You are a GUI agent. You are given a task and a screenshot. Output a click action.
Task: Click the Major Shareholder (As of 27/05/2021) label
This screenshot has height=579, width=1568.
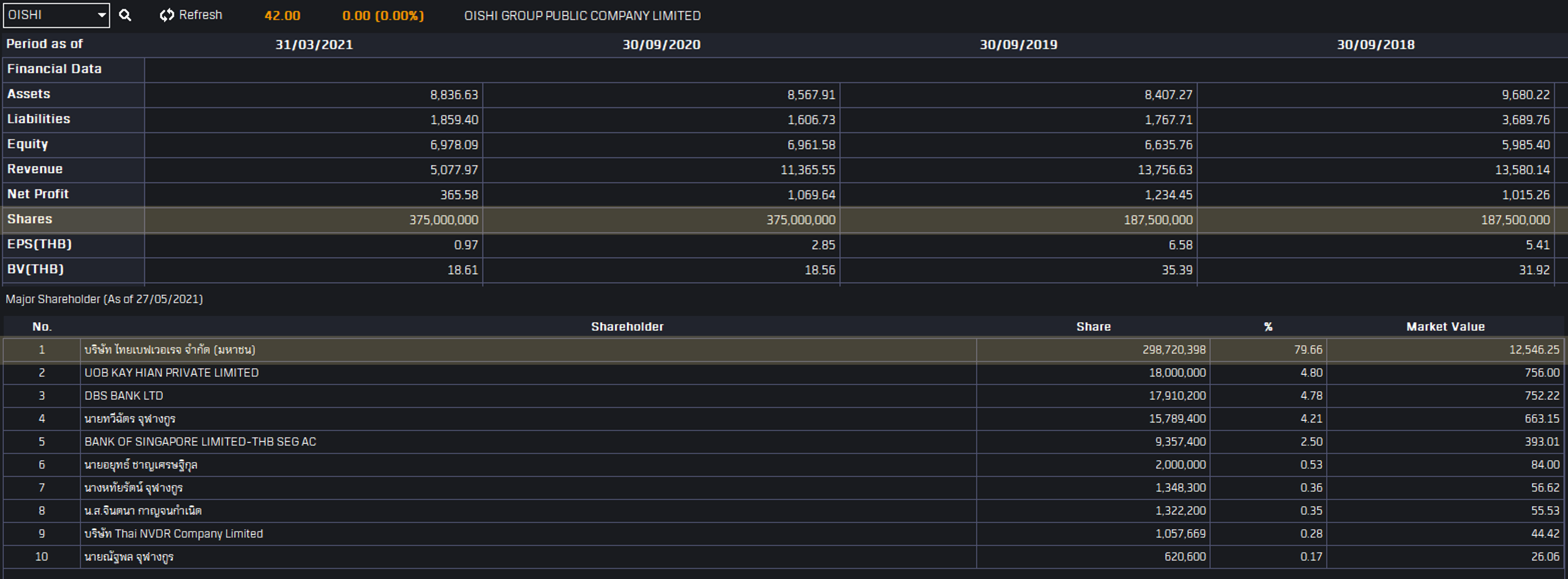click(104, 299)
